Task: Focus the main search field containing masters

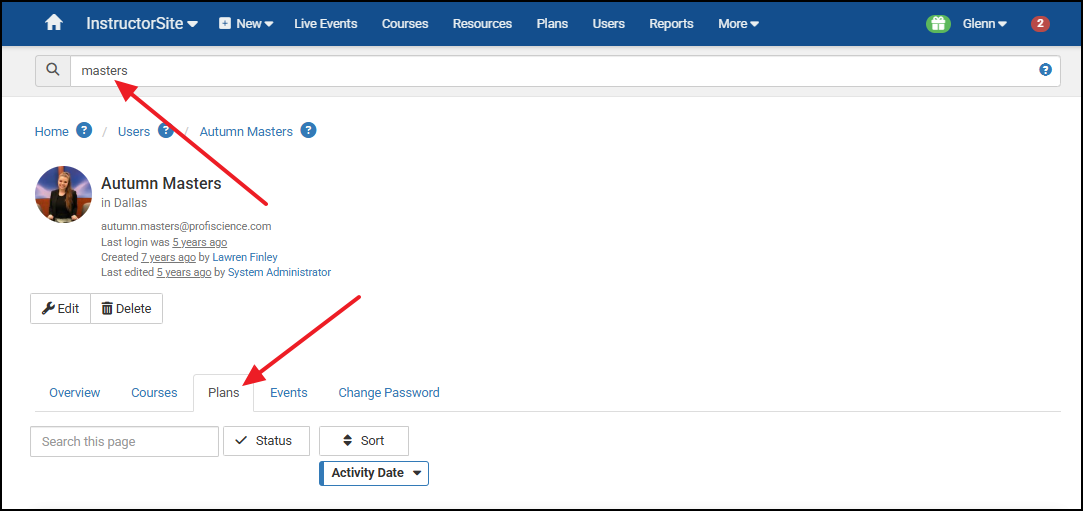Action: click(x=565, y=70)
